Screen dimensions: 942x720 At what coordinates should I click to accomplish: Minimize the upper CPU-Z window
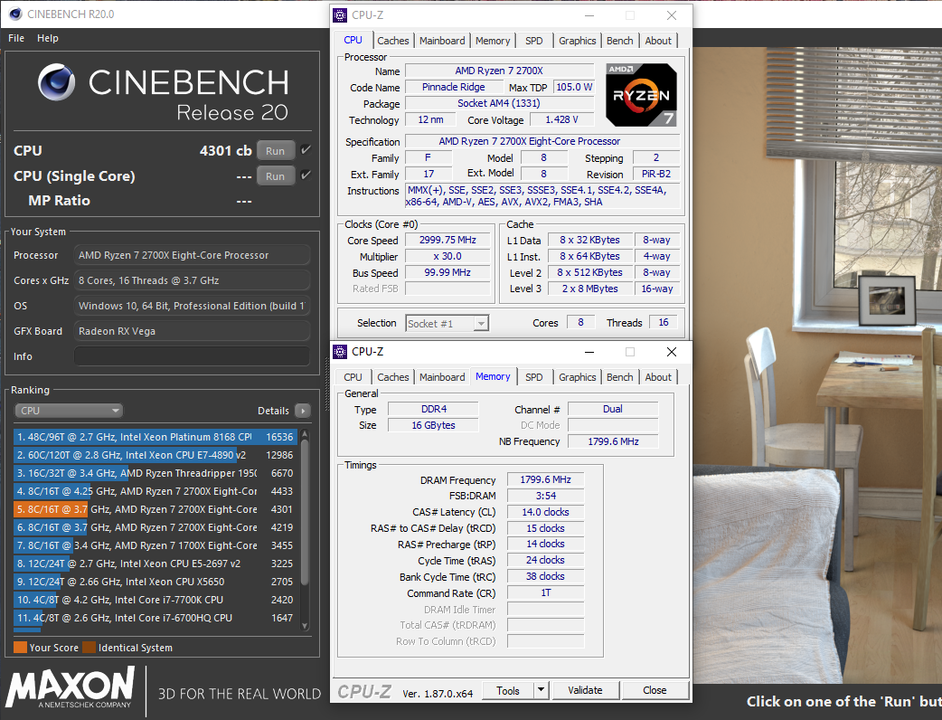tap(589, 15)
